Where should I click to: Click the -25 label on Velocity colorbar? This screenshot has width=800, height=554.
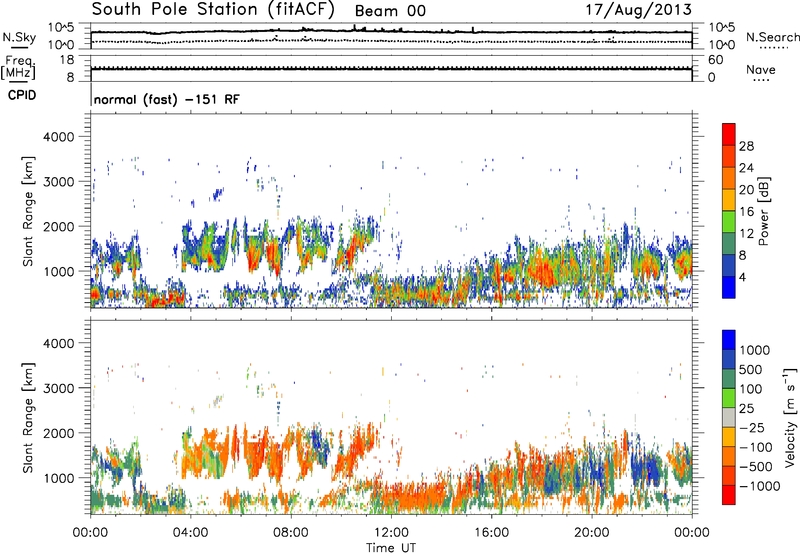[751, 428]
